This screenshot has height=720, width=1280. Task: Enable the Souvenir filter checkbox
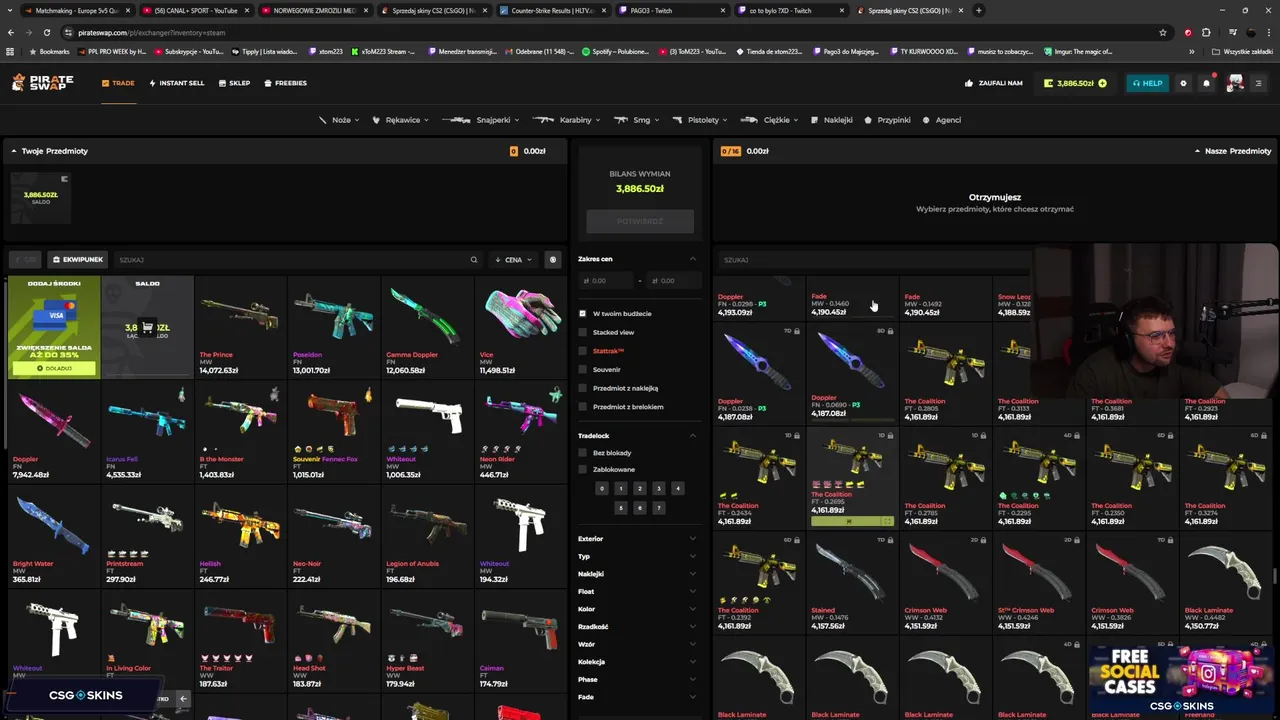pos(582,369)
